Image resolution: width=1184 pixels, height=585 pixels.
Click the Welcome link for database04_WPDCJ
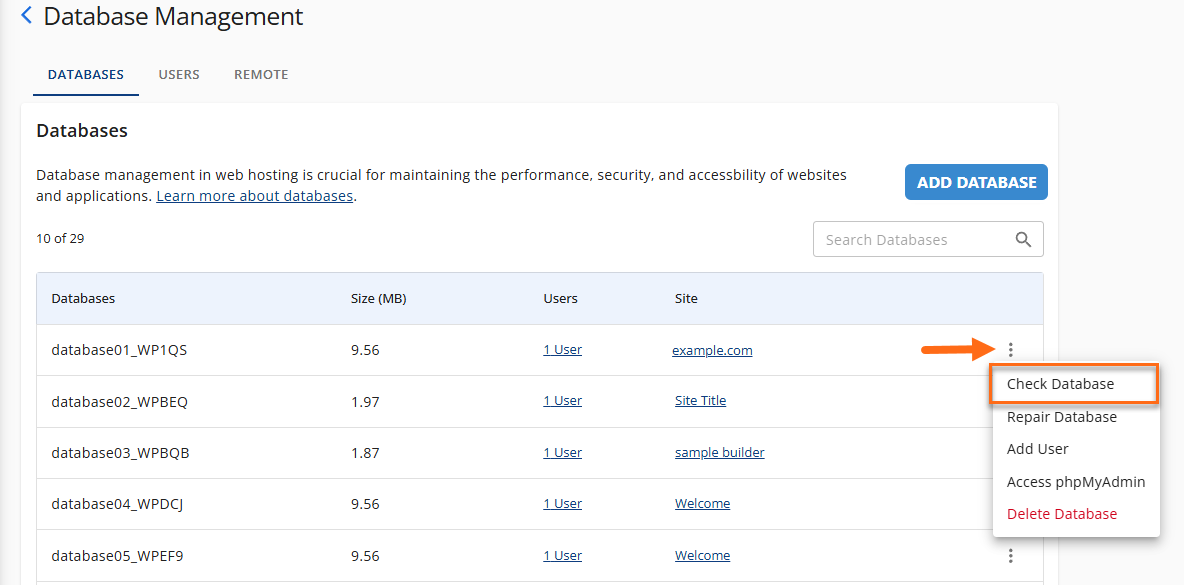[702, 504]
